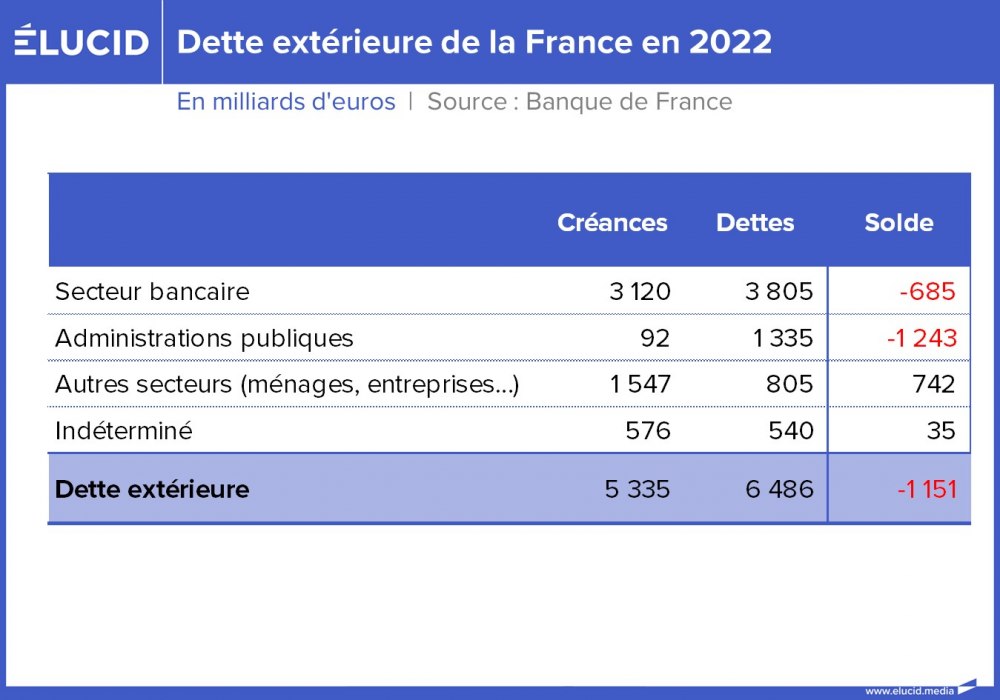
Task: Click the Dette extérieure total row label
Action: coord(152,489)
